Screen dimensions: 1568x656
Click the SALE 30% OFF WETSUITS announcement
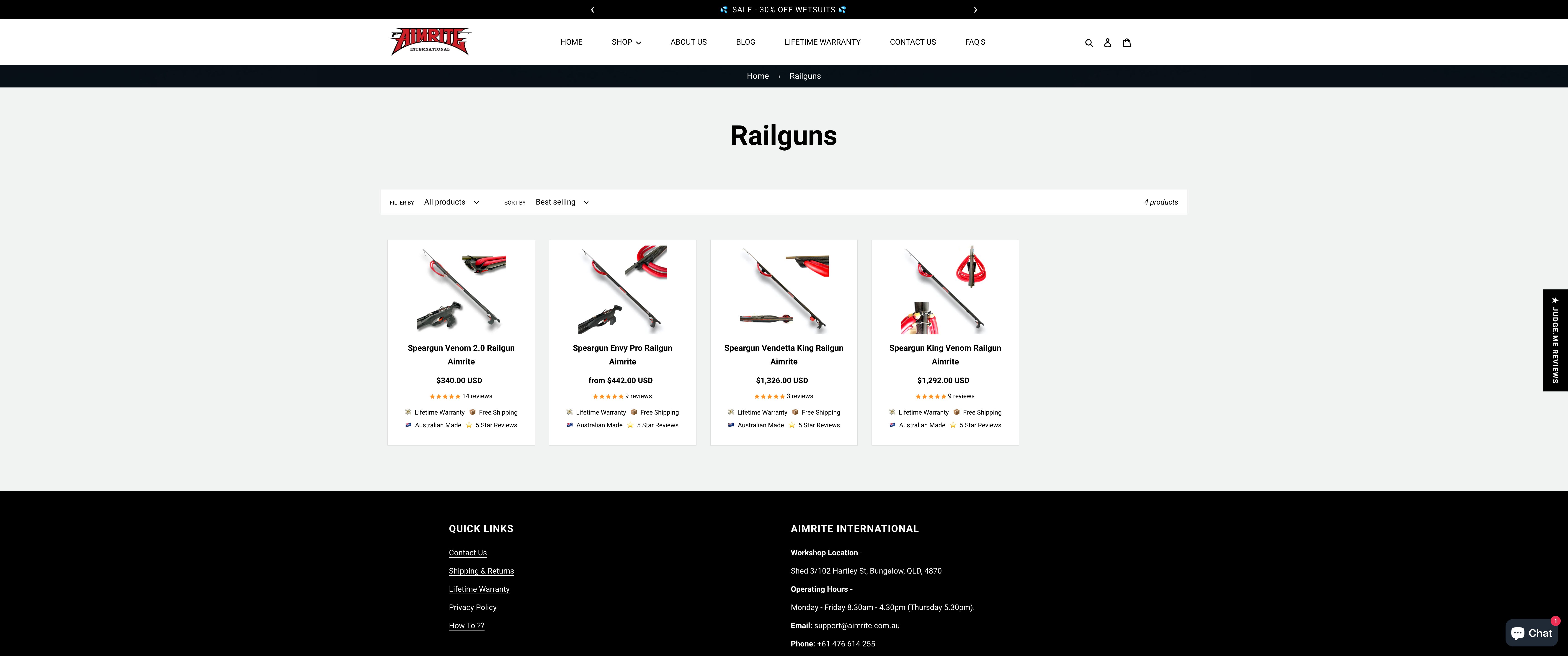(x=783, y=10)
